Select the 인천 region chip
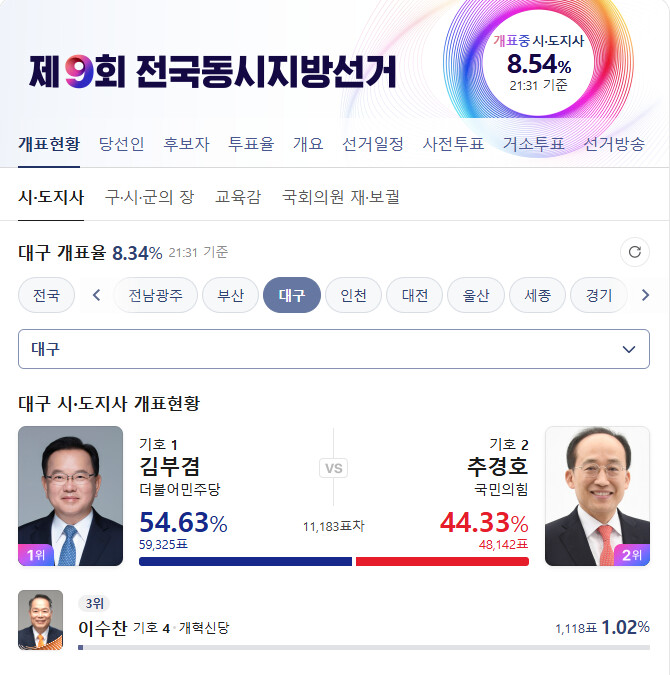Screen dimensions: 670x675 click(x=353, y=295)
